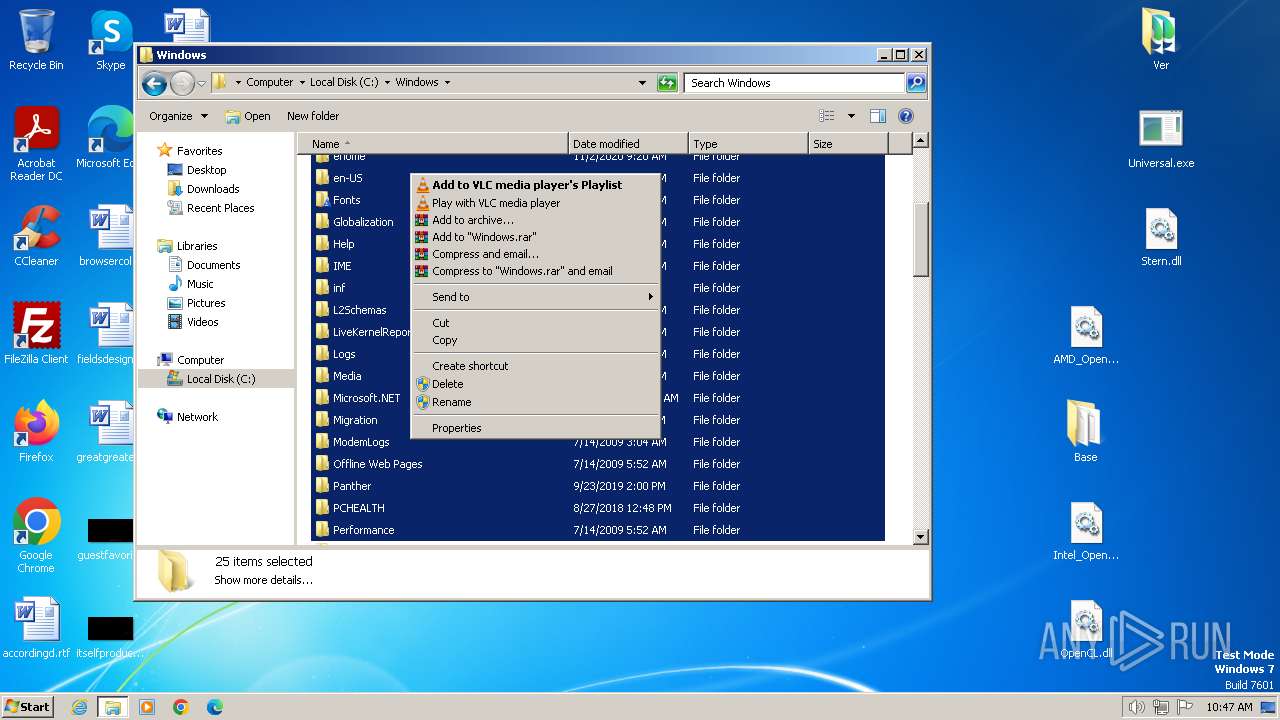Image resolution: width=1280 pixels, height=720 pixels.
Task: Open the Firefox desktop shortcut
Action: tap(36, 431)
